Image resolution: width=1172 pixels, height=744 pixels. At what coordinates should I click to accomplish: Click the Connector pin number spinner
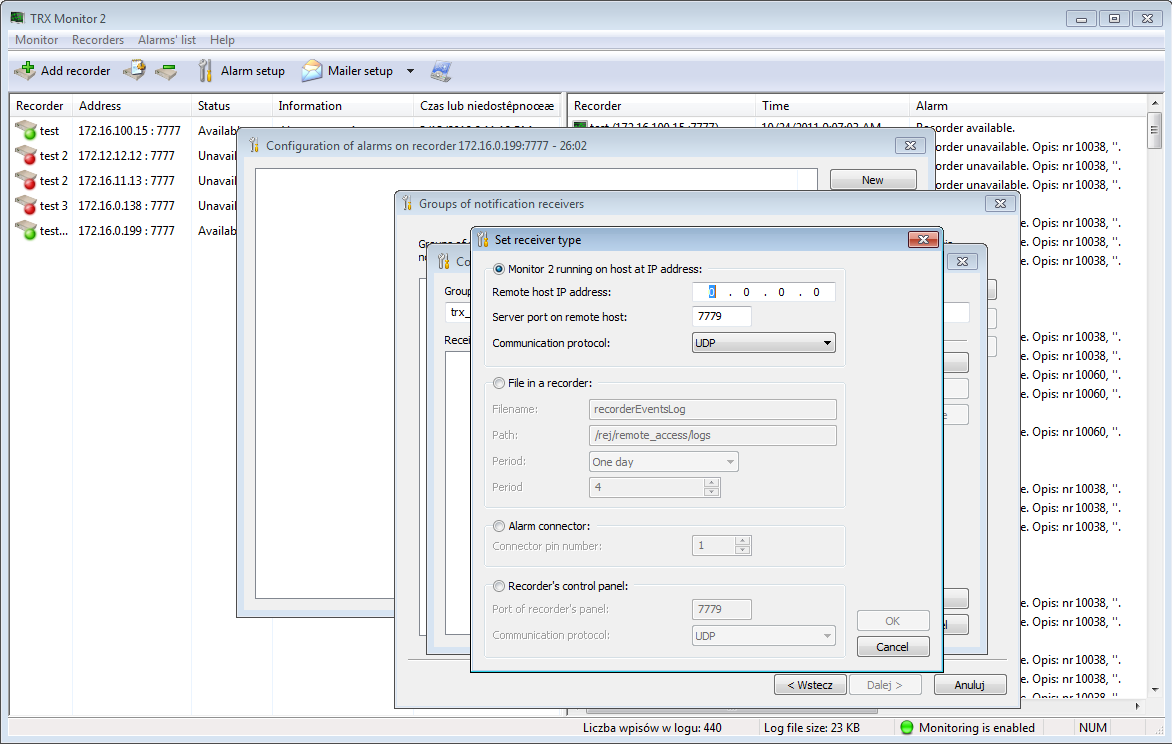(721, 546)
